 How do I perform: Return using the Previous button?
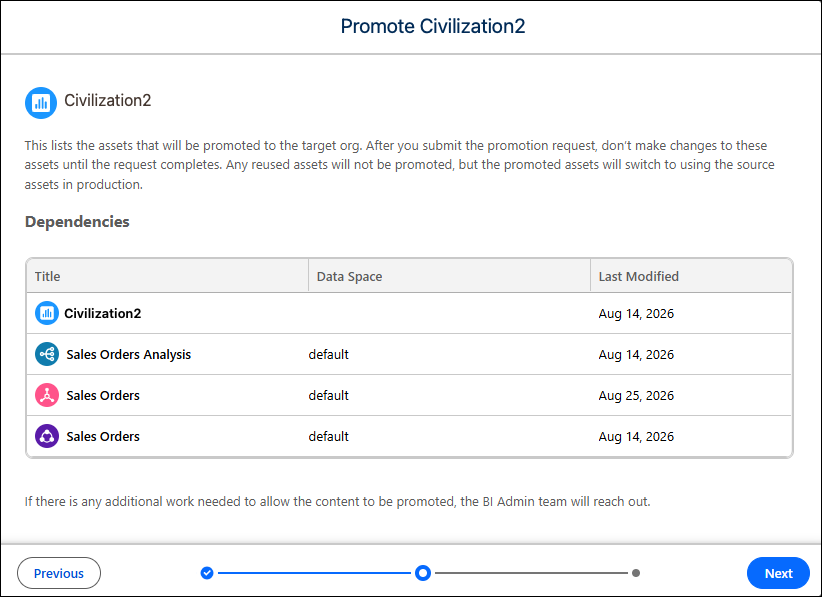[59, 573]
